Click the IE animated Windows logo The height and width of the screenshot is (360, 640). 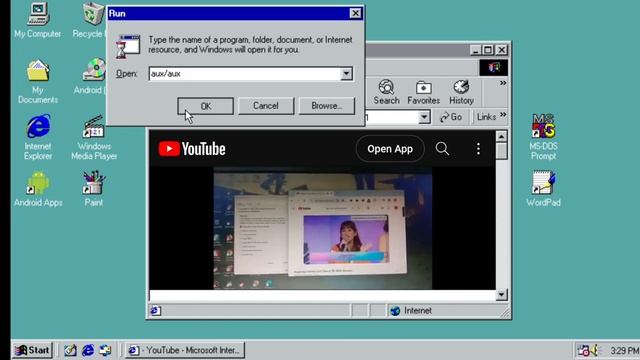[x=494, y=67]
